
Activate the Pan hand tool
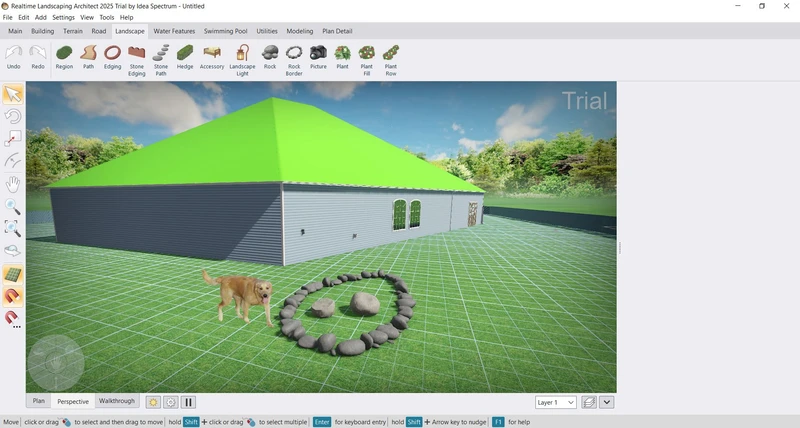[13, 184]
